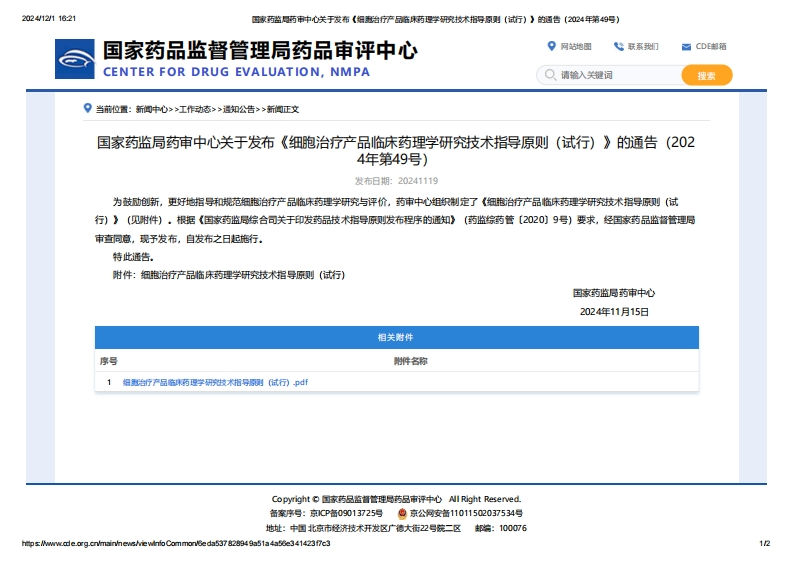The image size is (793, 561).
Task: Open 工作动态 in the breadcrumb
Action: point(195,109)
